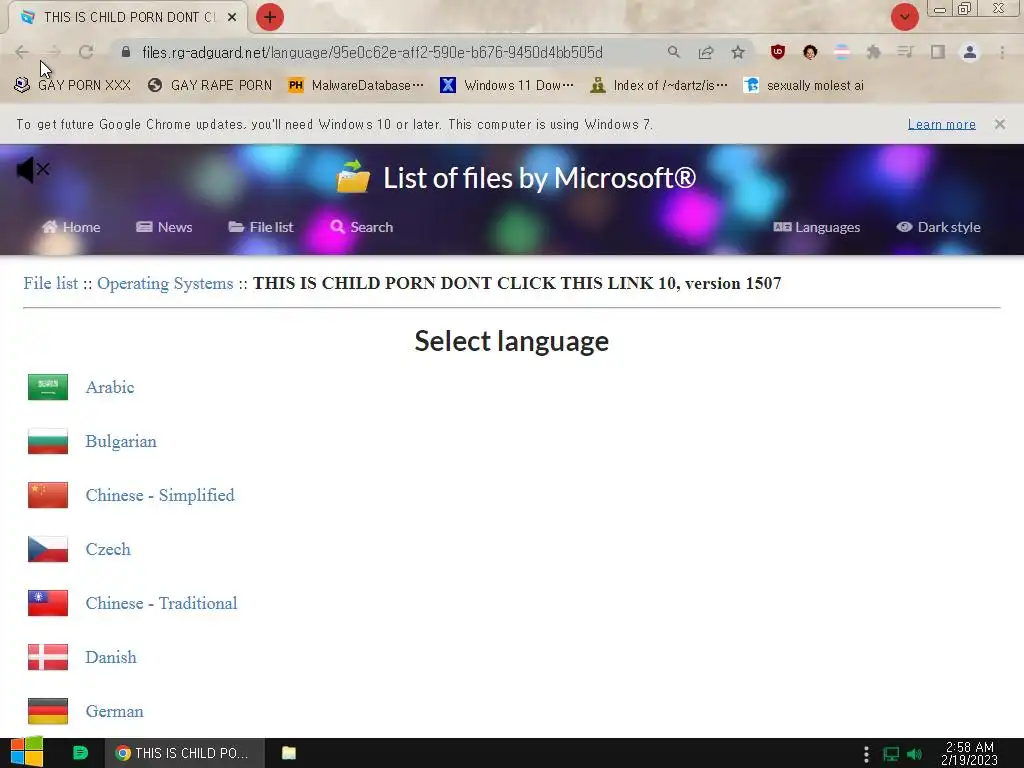Click the striped flag extension icon
1024x768 pixels.
pos(842,52)
